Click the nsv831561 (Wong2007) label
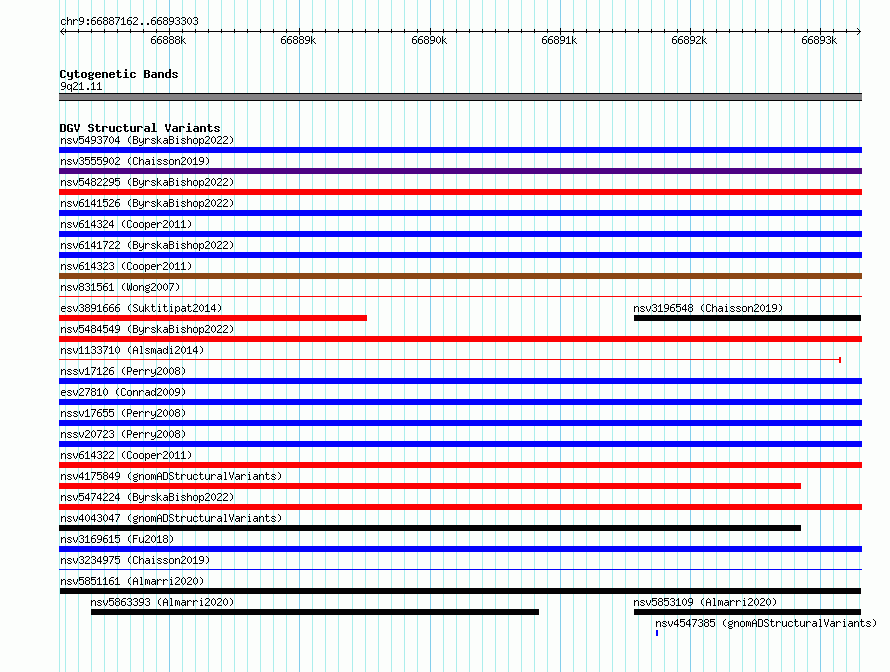The height and width of the screenshot is (672, 890). [x=120, y=287]
